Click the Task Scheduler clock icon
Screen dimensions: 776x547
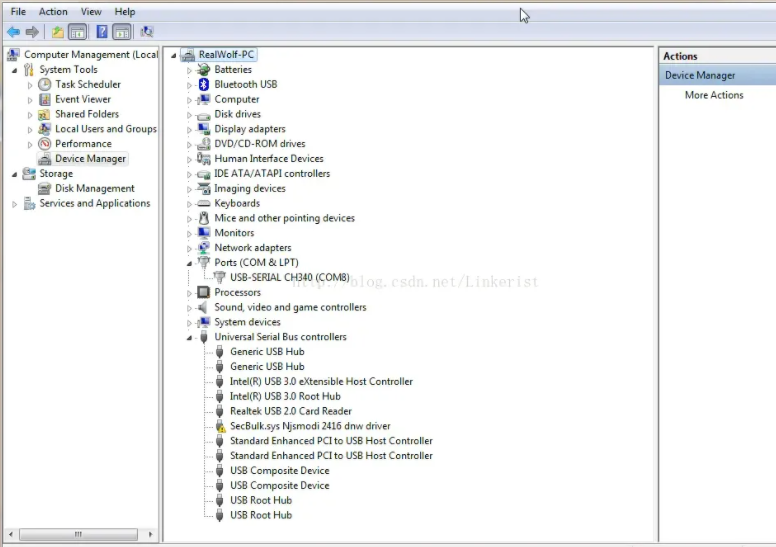45,84
